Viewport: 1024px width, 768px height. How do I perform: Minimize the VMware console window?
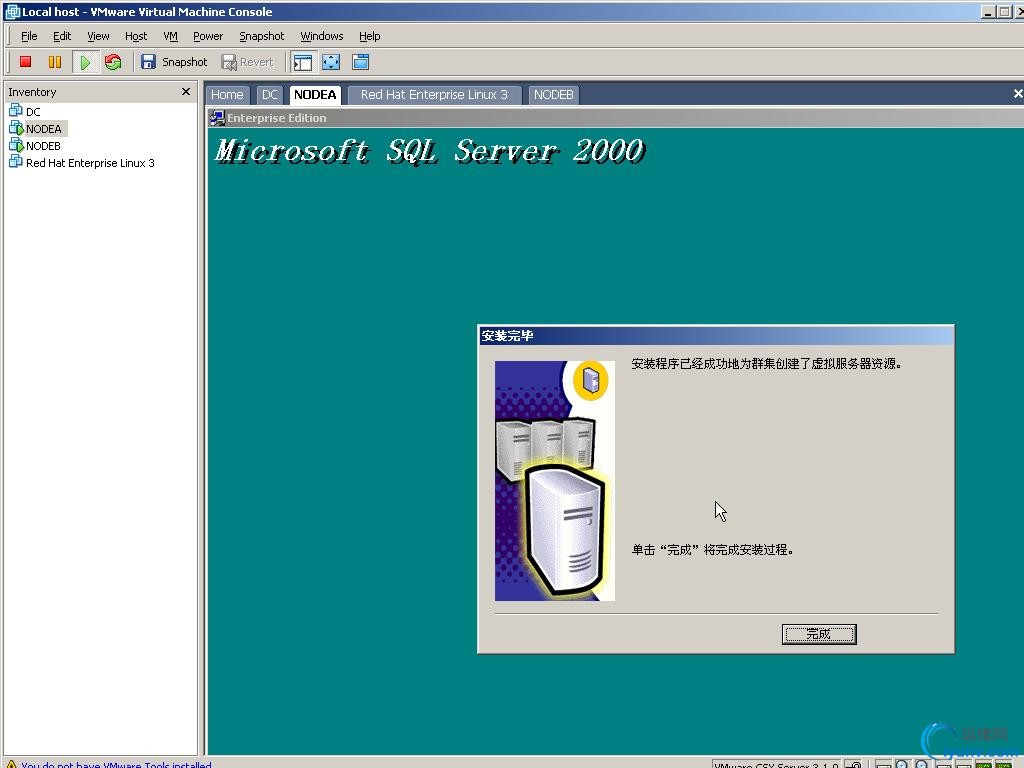987,12
